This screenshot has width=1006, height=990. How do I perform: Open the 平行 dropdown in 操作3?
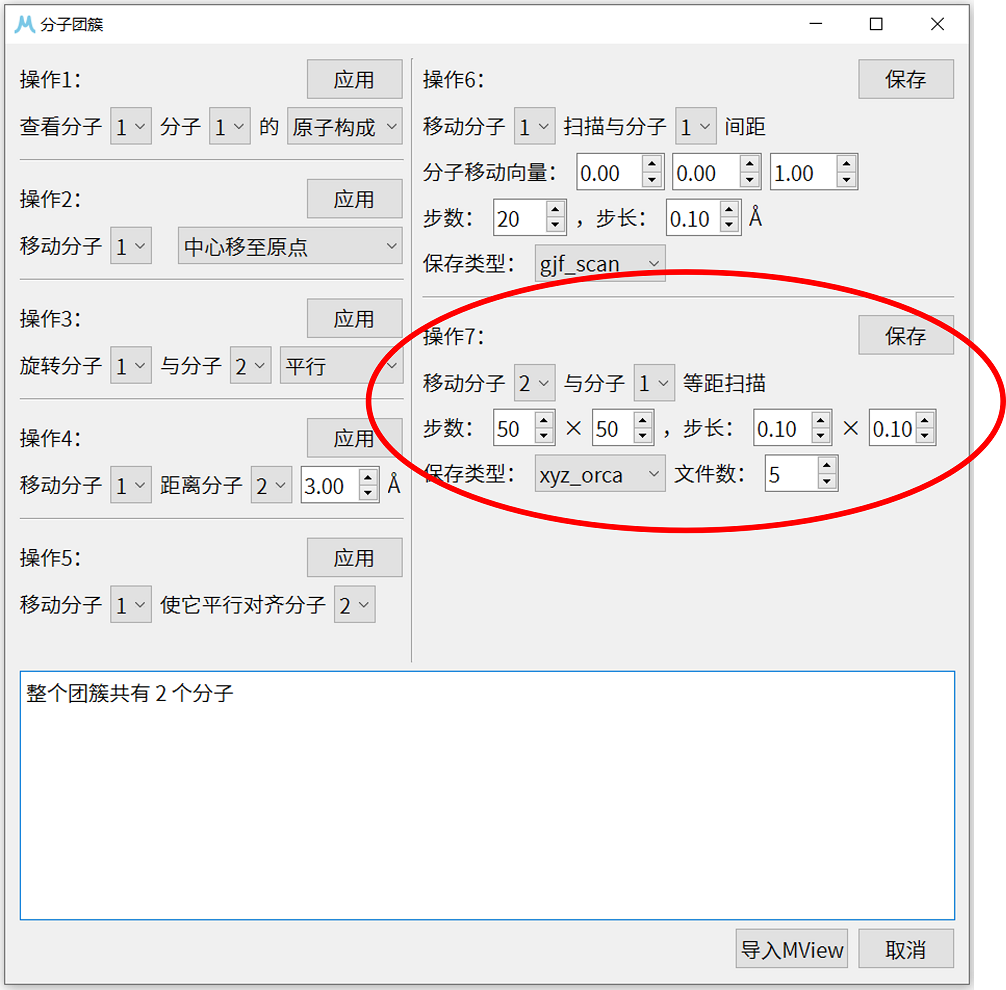[x=341, y=365]
